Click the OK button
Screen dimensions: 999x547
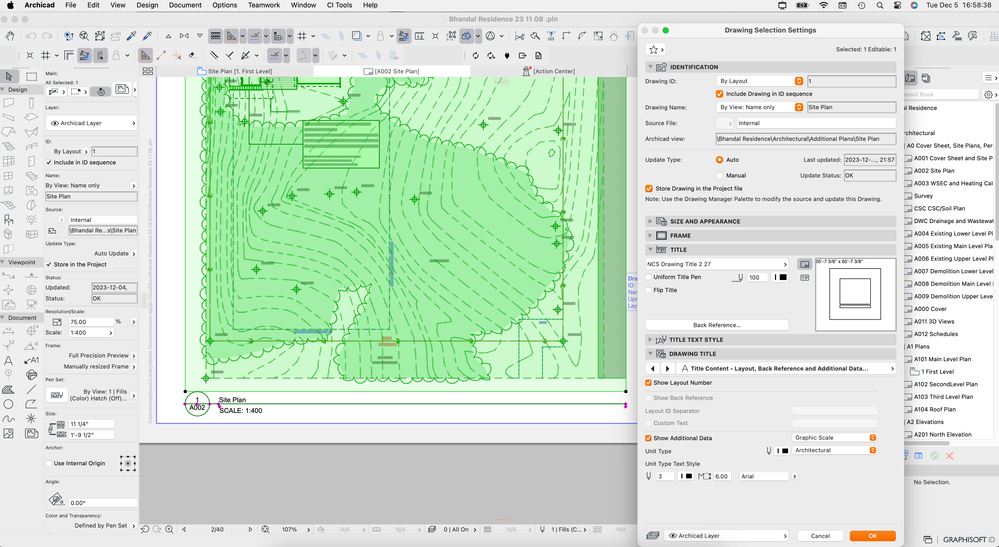pyautogui.click(x=872, y=535)
